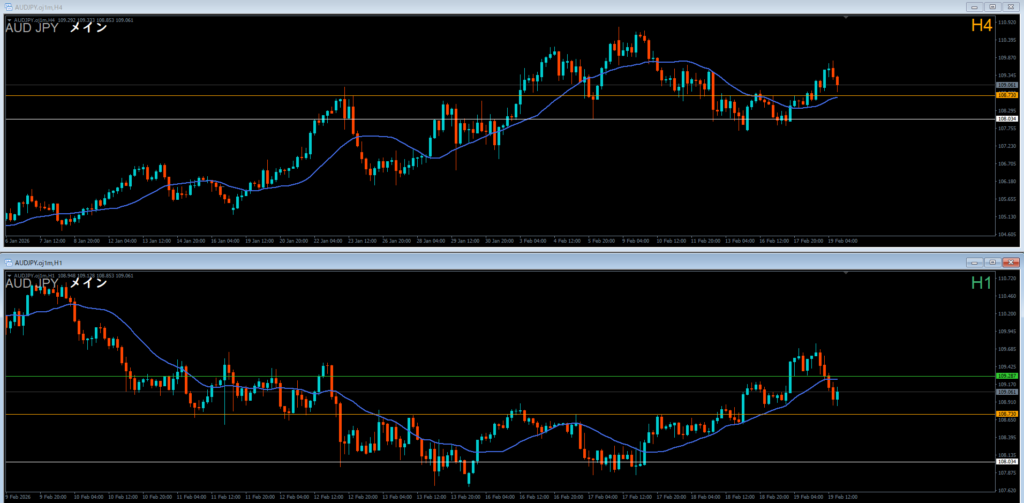Click the white 108.034 price tag on H4 chart
Screen dimensions: 1024x503
click(1005, 119)
